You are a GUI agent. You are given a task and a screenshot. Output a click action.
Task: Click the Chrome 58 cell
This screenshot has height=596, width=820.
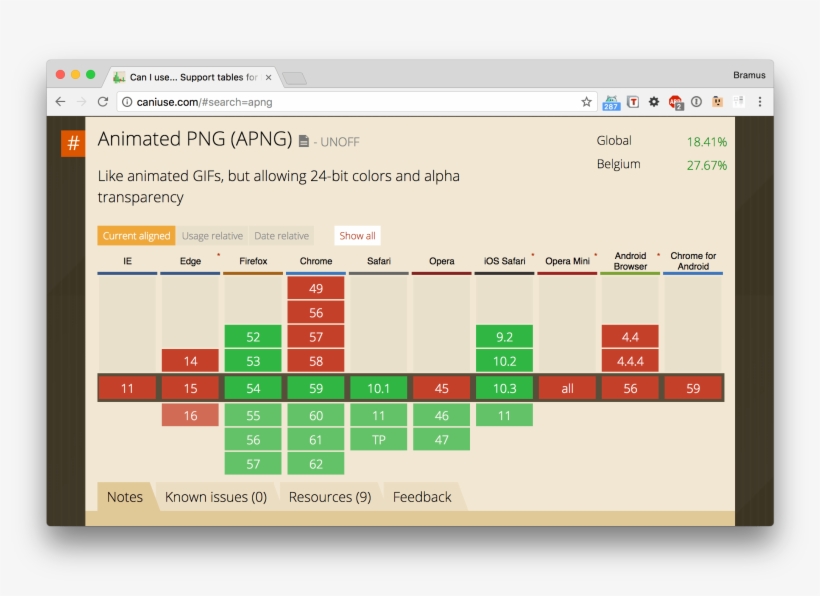coord(316,361)
